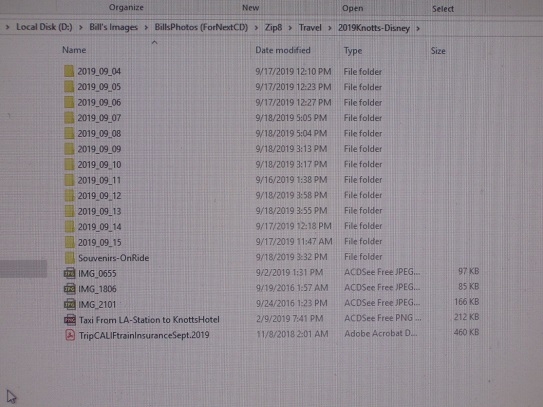Click the Taxi From LA-Station PNG icon
The image size is (543, 407).
(x=70, y=319)
